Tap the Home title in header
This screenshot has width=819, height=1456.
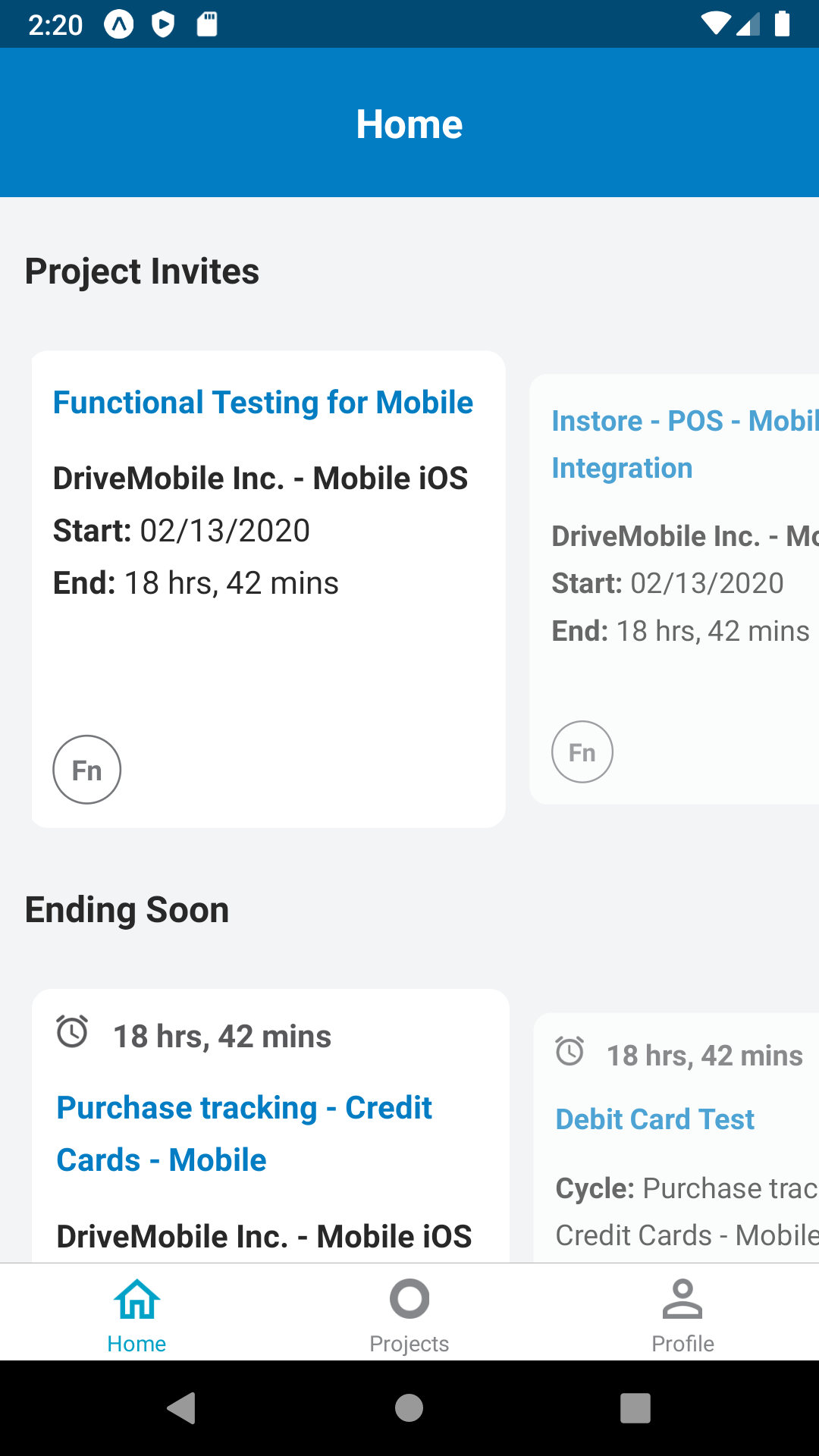(409, 124)
